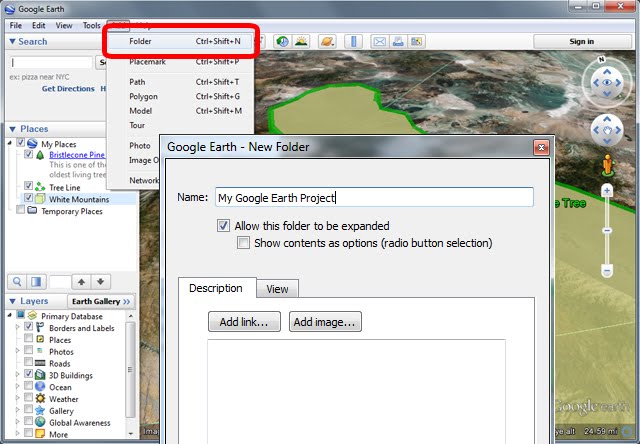Viewport: 640px width, 444px height.
Task: Click the move joystick hand control
Action: (x=607, y=131)
